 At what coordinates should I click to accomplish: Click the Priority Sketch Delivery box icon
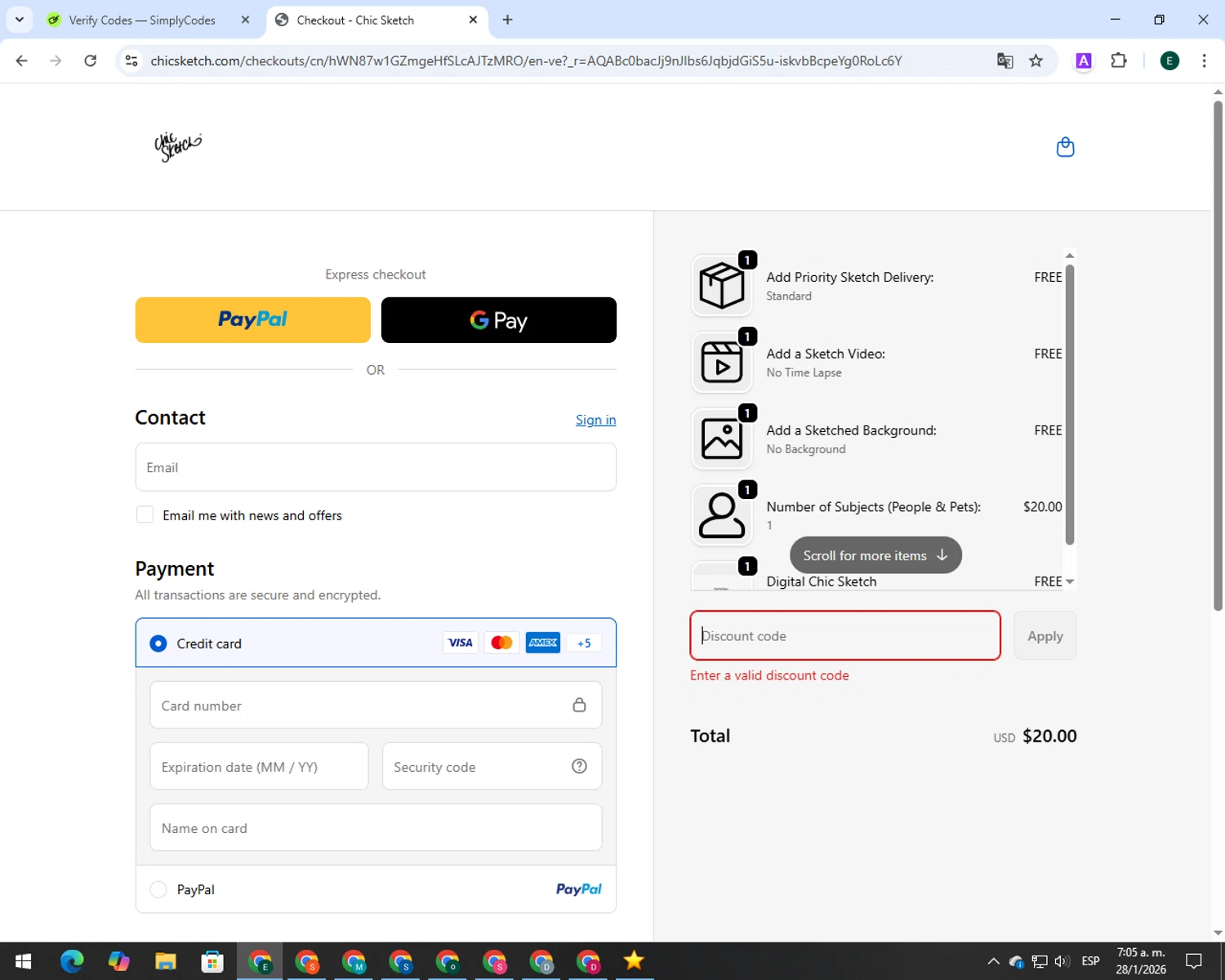[x=722, y=286]
